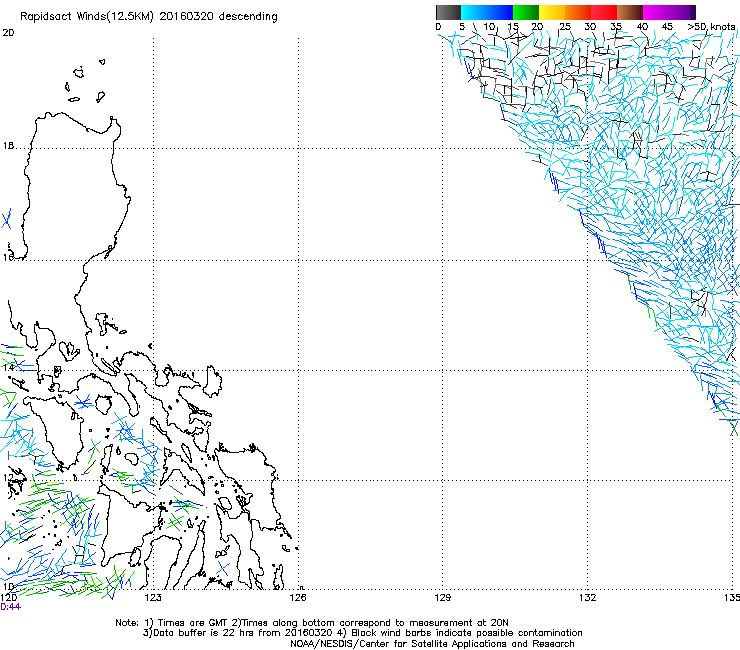Click the red 30-35 knots color segment
Image resolution: width=740 pixels, height=650 pixels.
[x=604, y=12]
